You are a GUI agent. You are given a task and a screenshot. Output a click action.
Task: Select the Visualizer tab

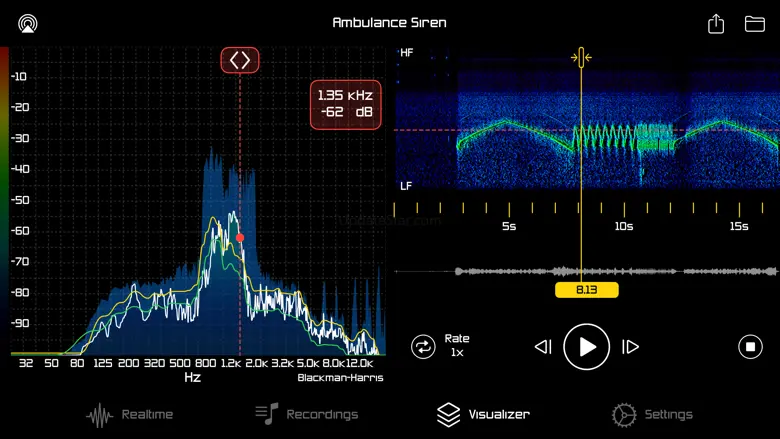click(484, 415)
